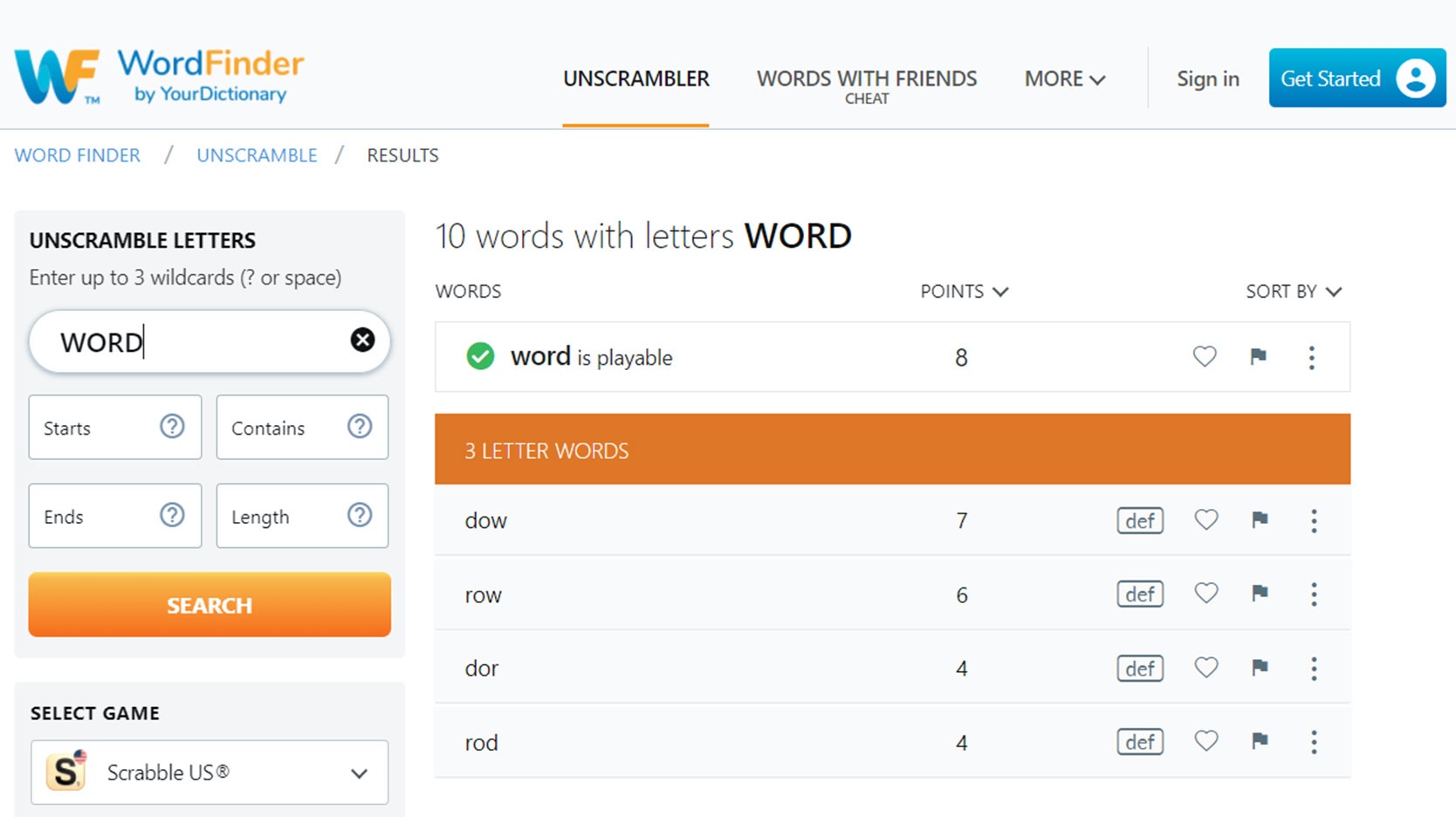
Task: Favorite the playable word 'word'
Action: pos(1205,356)
